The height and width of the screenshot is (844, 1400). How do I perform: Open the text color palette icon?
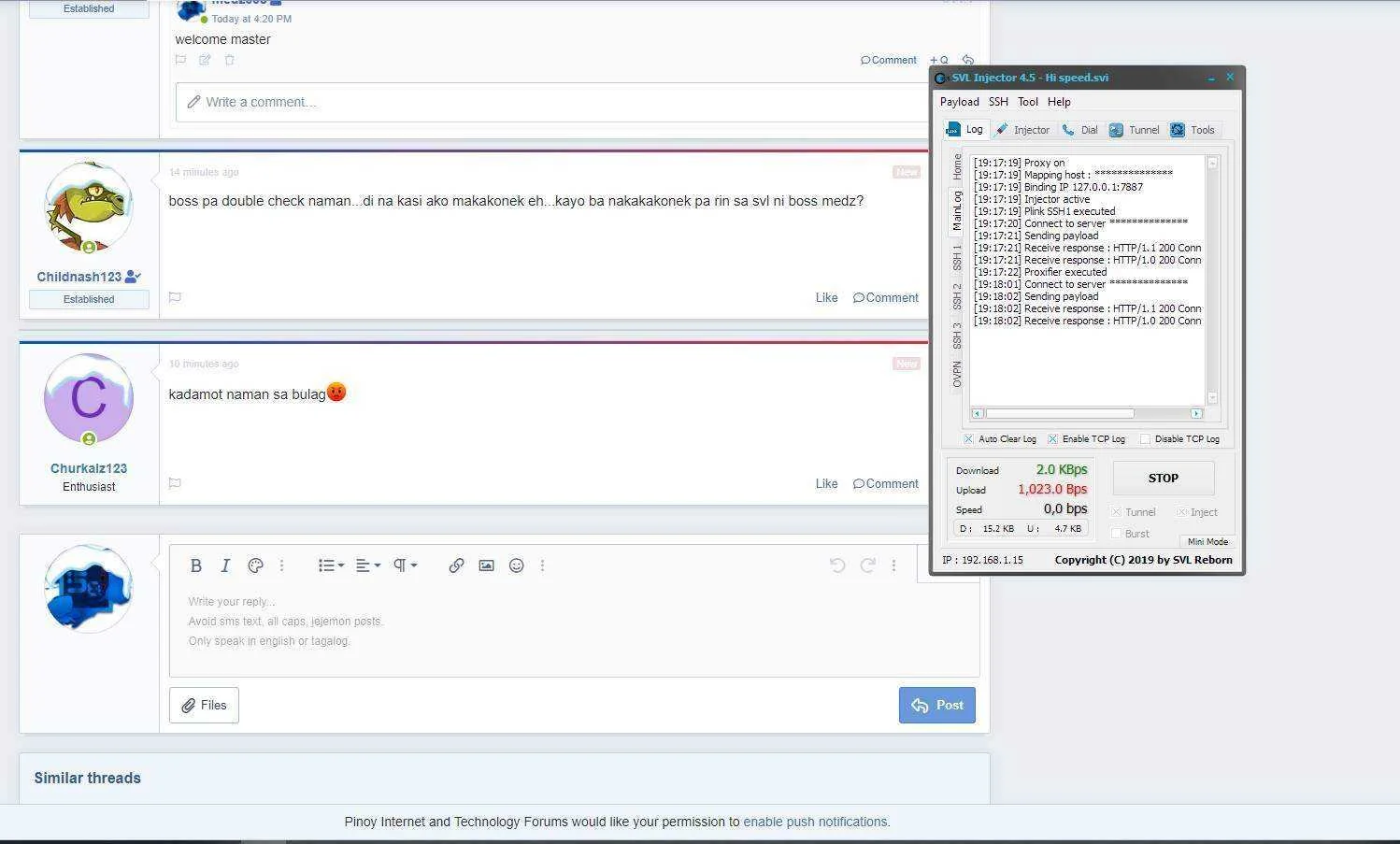[255, 565]
